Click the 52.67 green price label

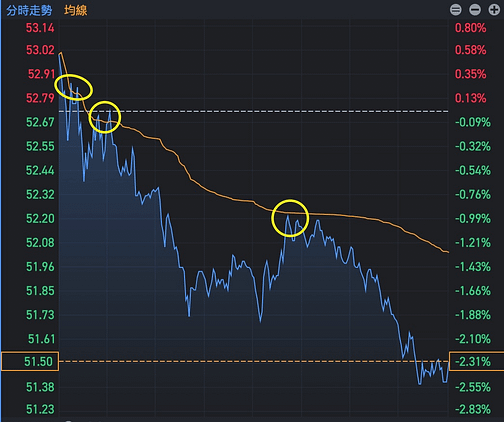coord(40,122)
